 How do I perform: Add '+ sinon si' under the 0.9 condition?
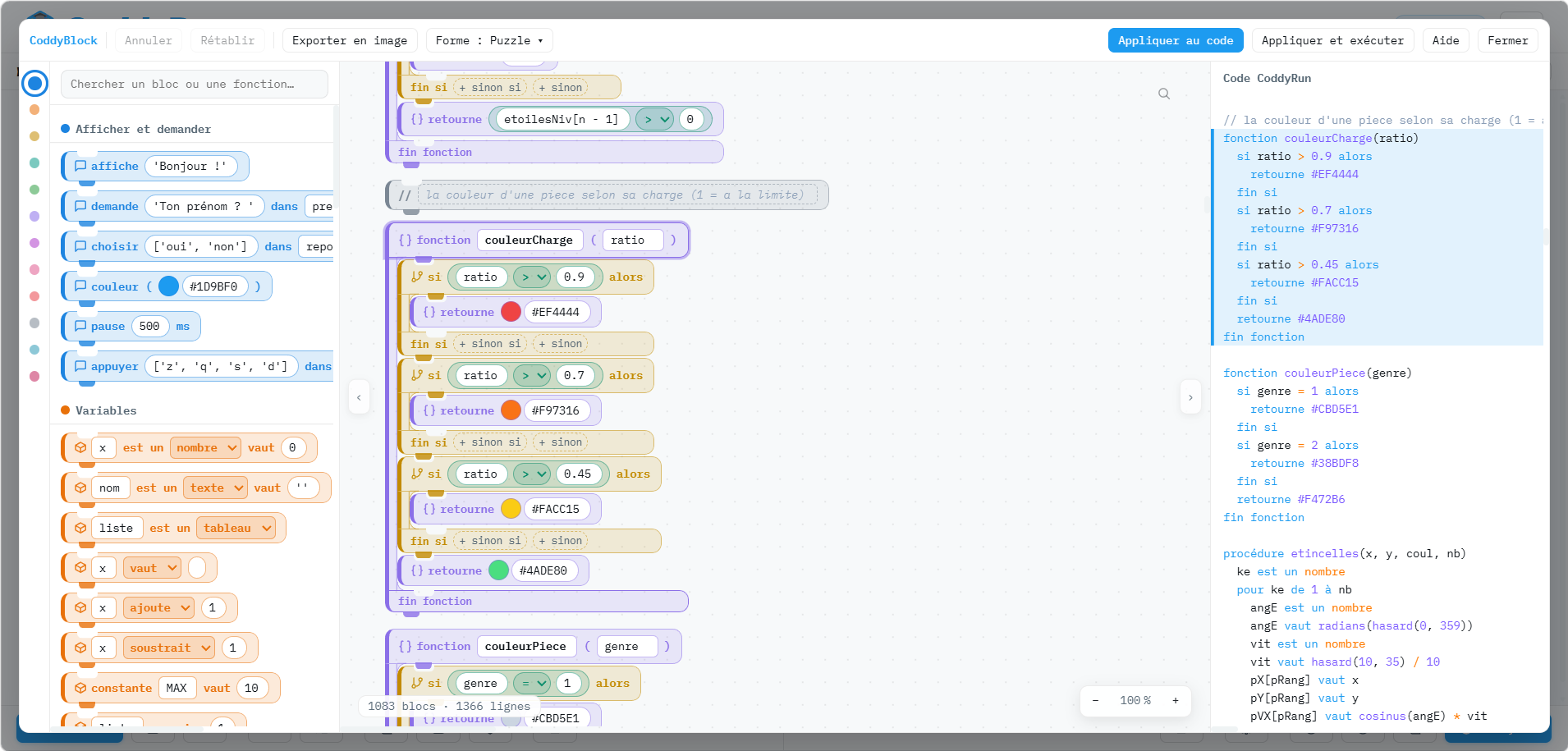pos(489,344)
